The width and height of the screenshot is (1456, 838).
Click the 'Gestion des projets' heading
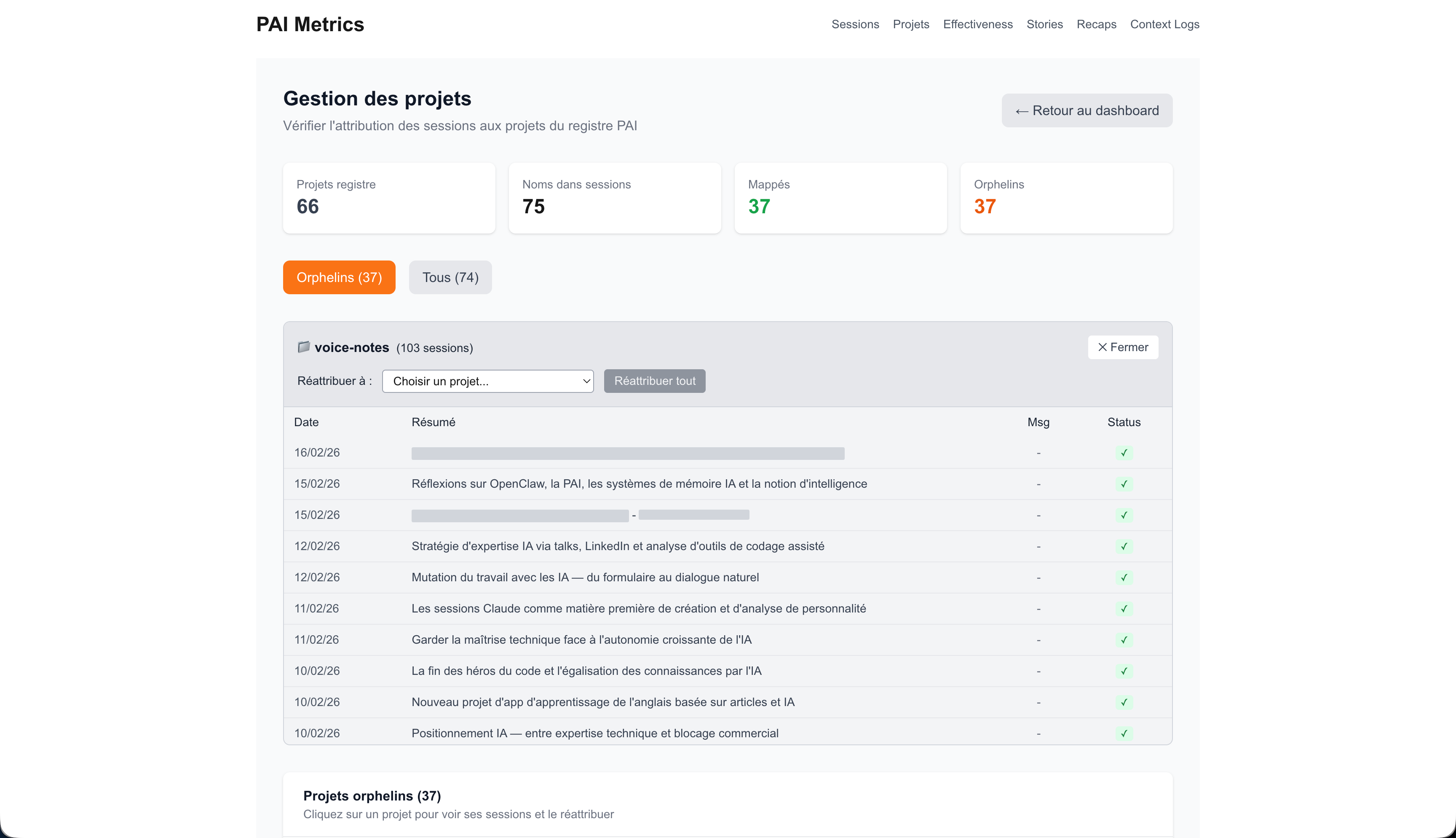[377, 98]
